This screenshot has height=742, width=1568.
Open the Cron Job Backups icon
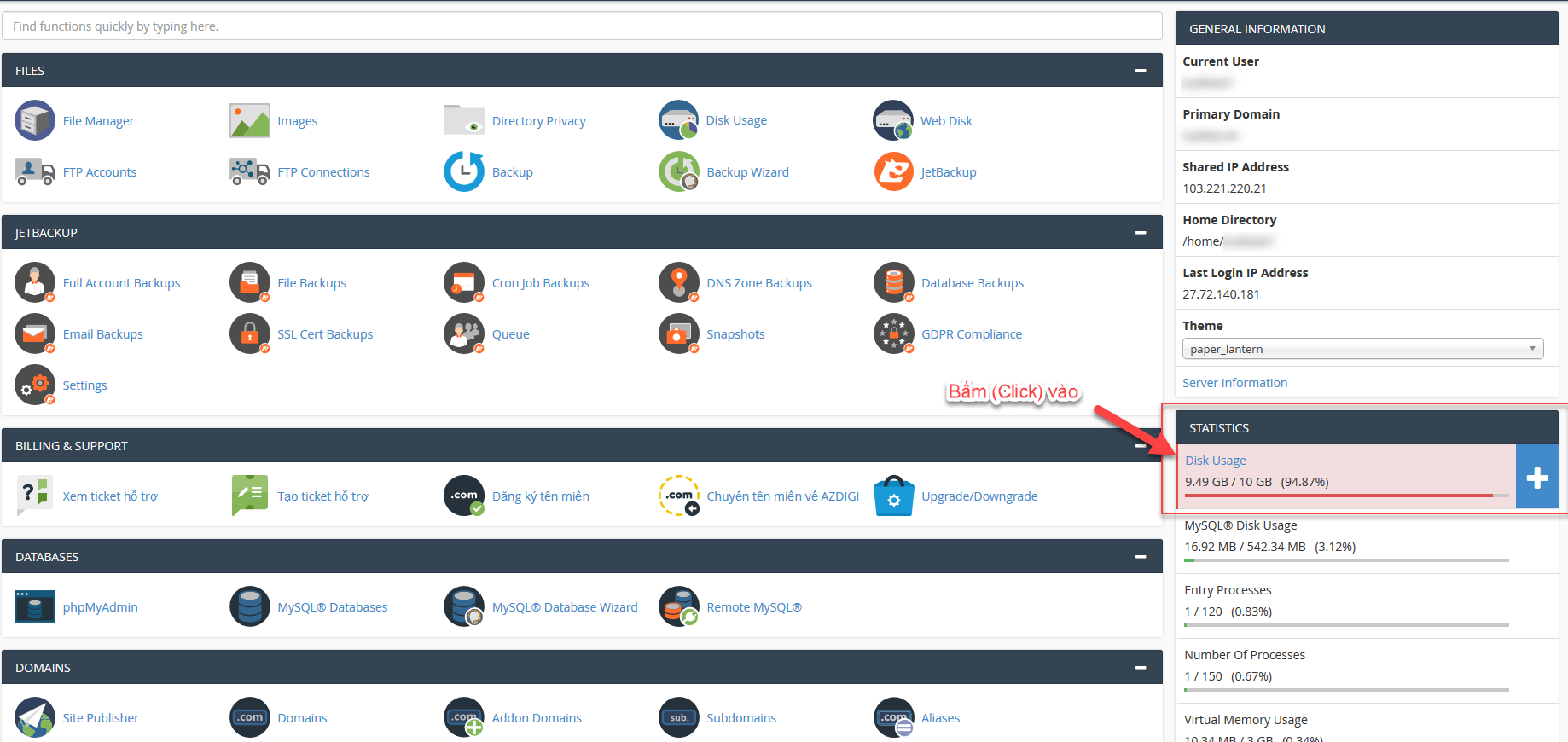point(464,282)
